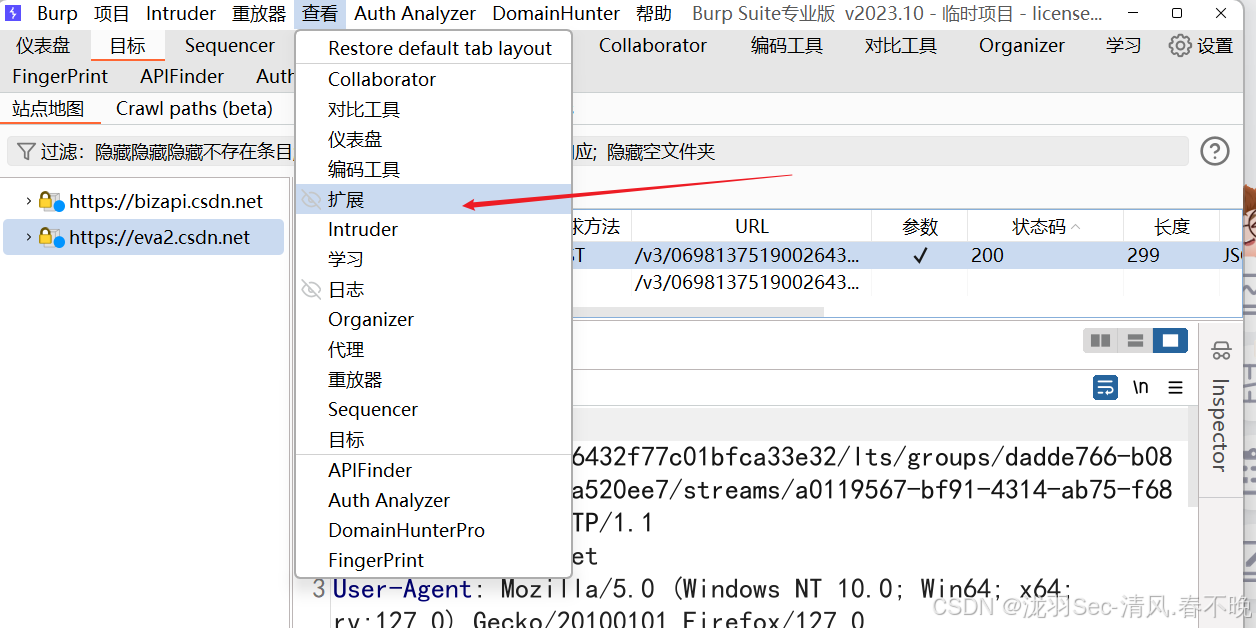
Task: Open the 帮助 menu
Action: point(654,14)
